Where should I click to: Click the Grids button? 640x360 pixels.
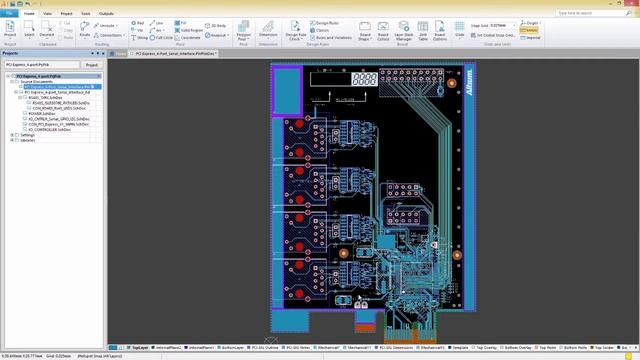point(460,29)
